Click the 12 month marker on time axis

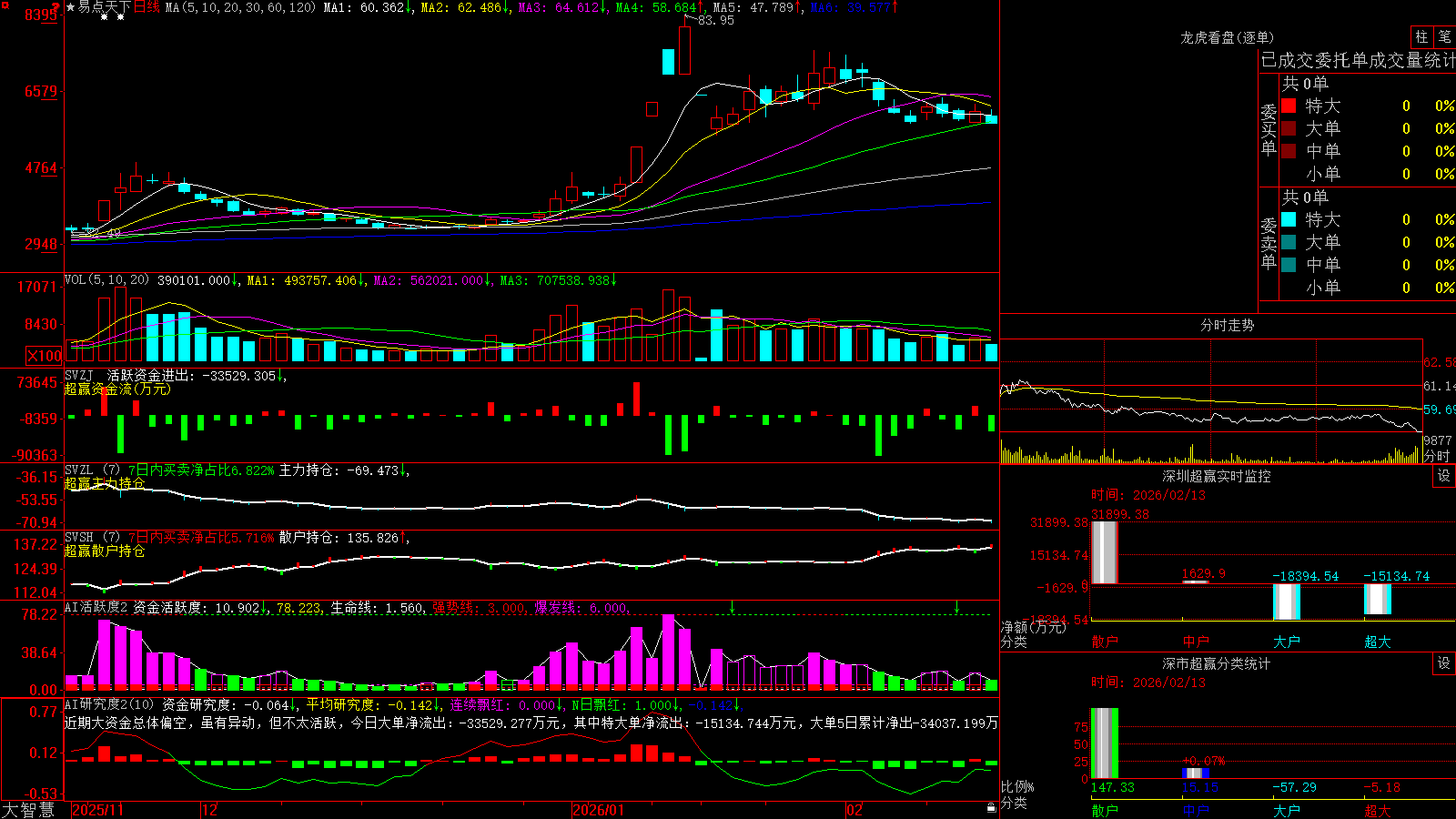point(210,810)
